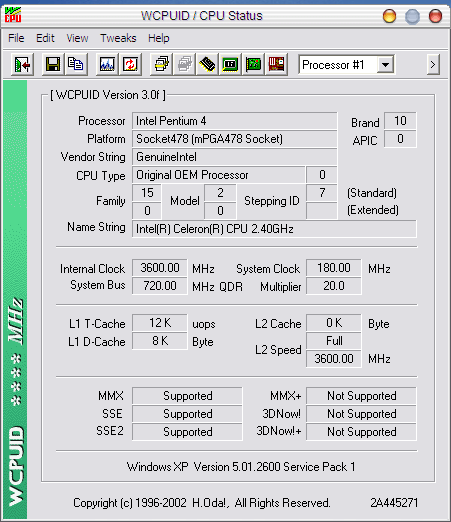
Task: Click the copyright H.Oda! text
Action: pyautogui.click(x=202, y=503)
